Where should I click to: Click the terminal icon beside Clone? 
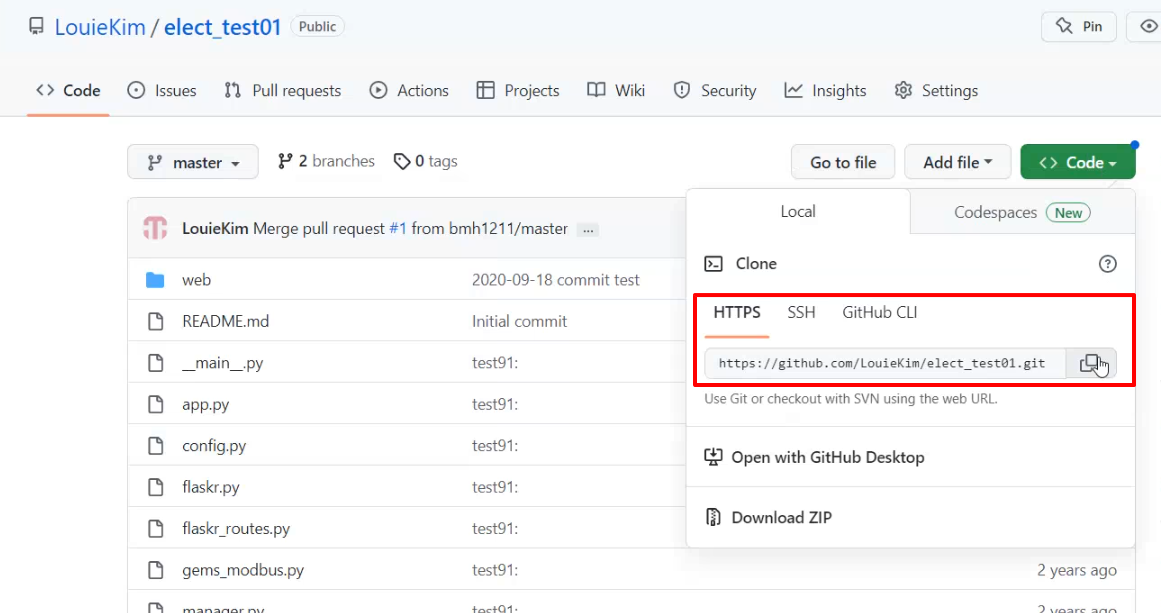tap(713, 264)
